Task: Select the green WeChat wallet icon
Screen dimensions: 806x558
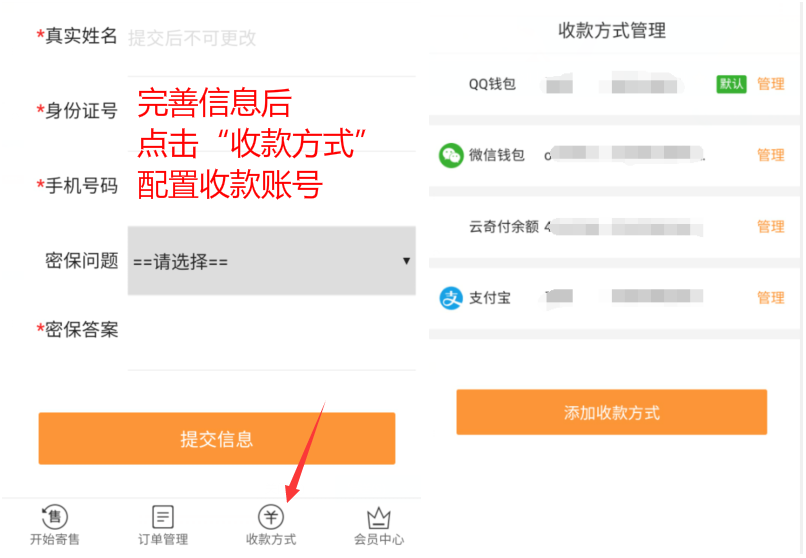Action: point(451,155)
